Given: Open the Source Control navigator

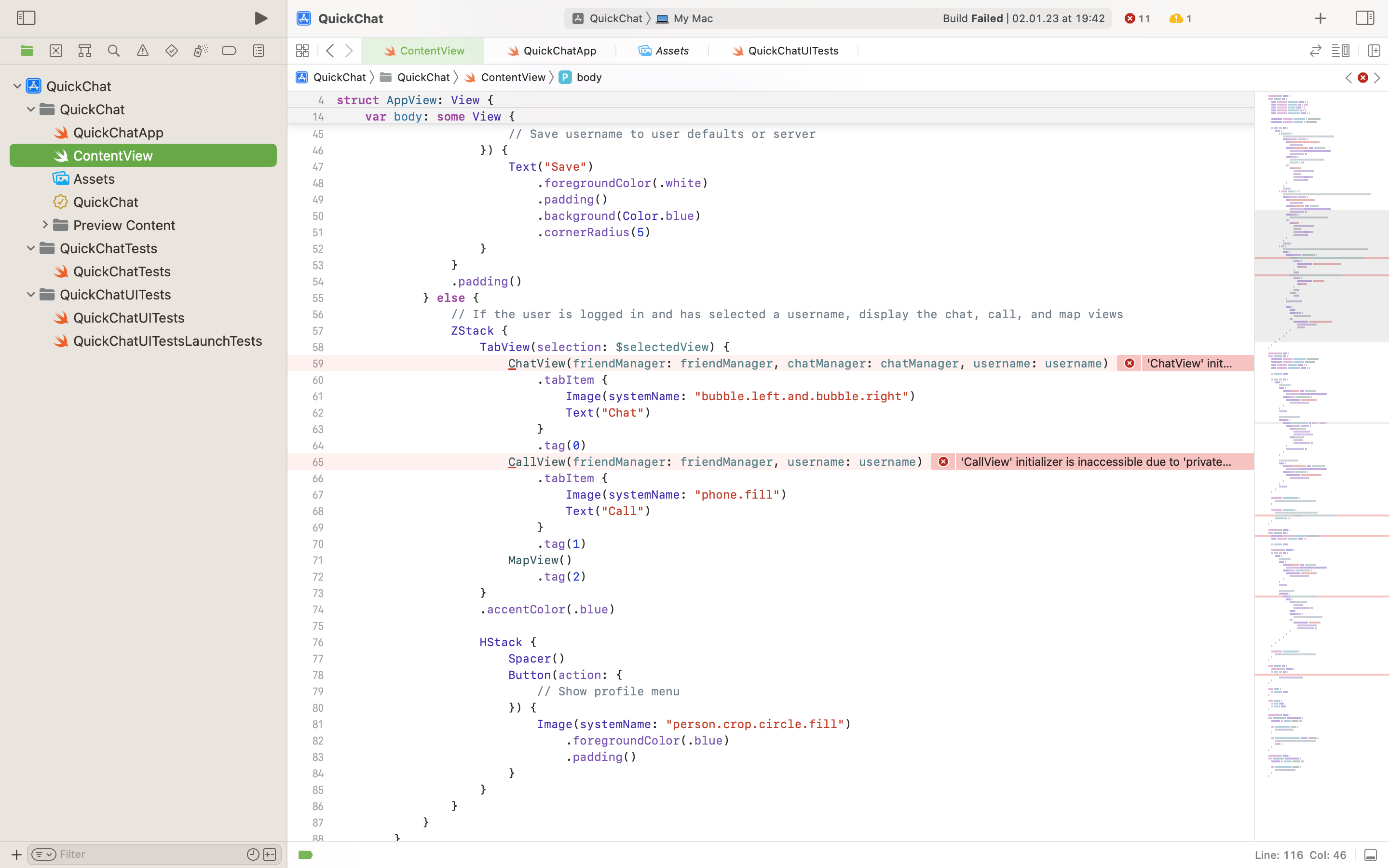Looking at the screenshot, I should (55, 51).
